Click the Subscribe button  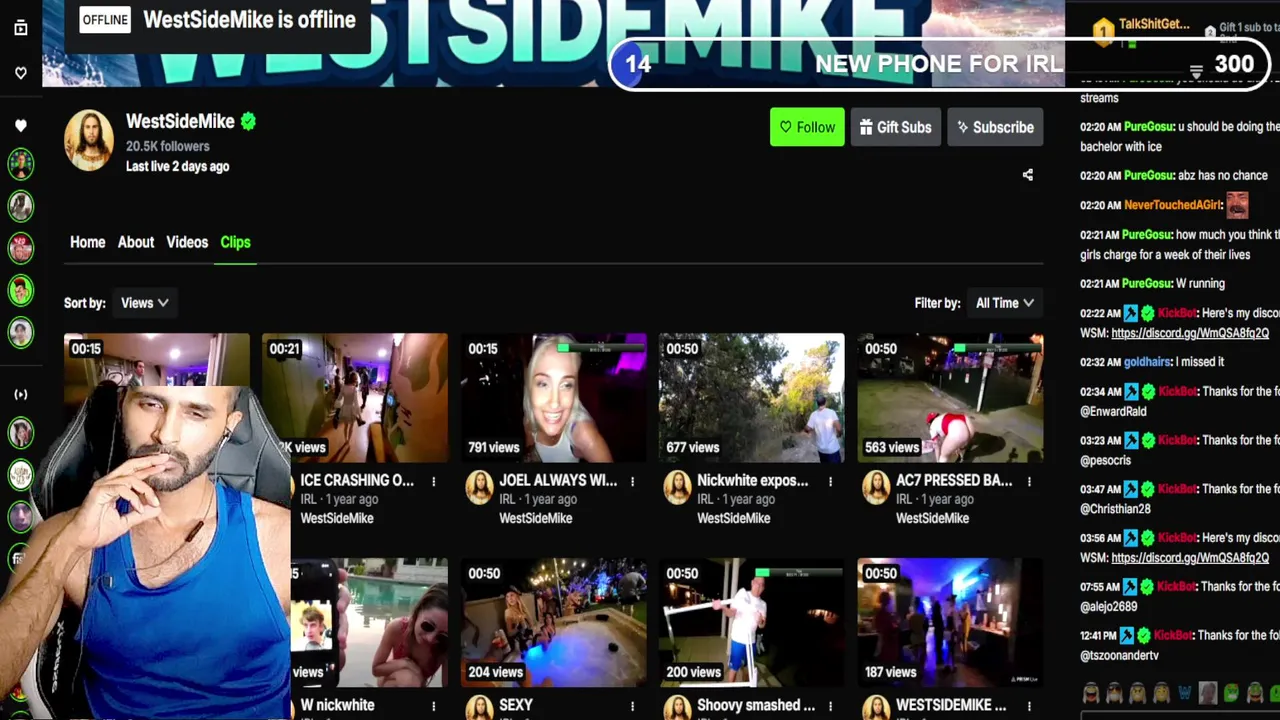click(x=995, y=127)
